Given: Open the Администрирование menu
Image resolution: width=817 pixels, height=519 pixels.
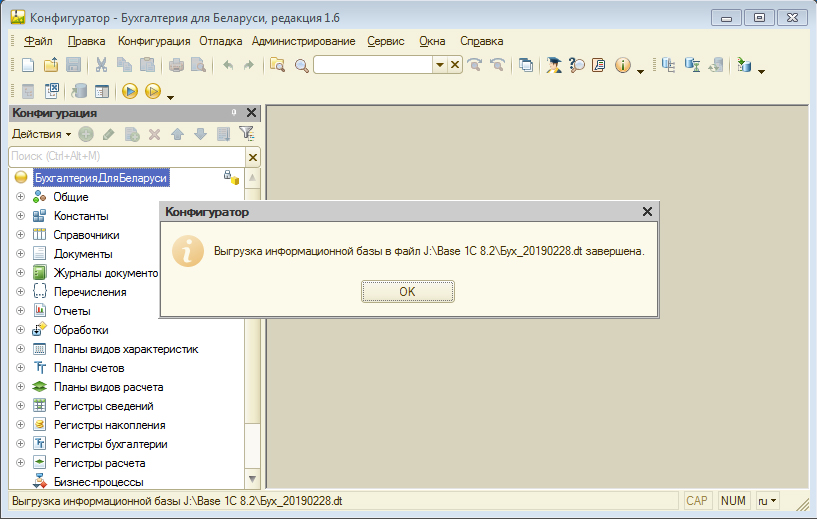Looking at the screenshot, I should point(303,41).
